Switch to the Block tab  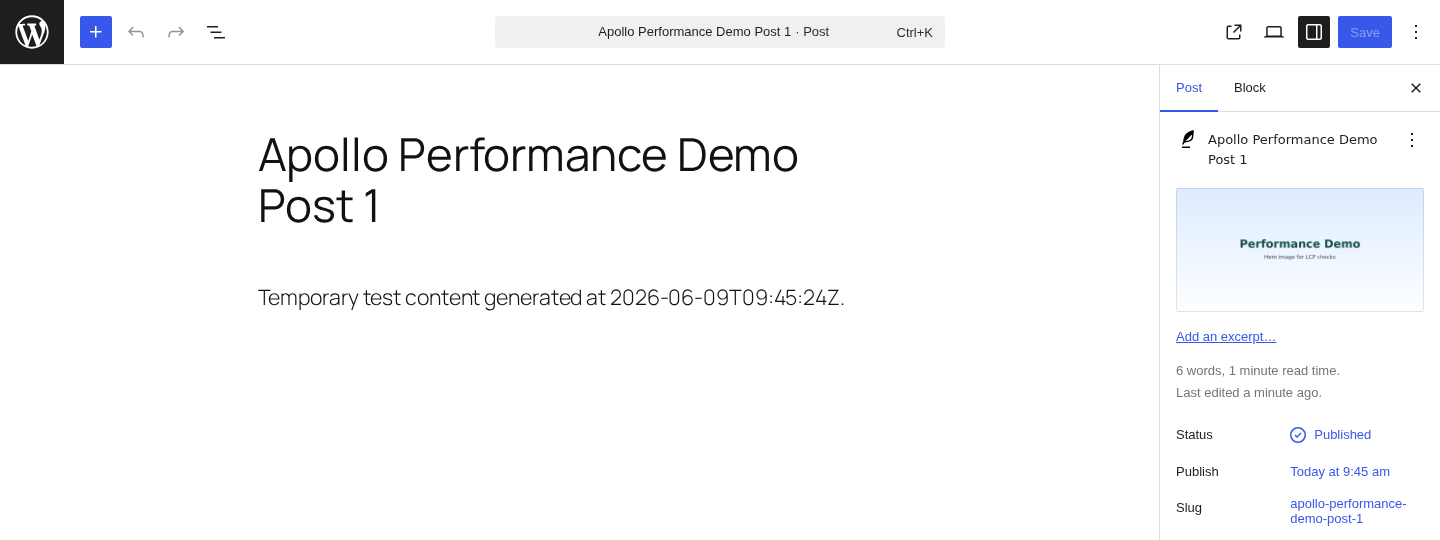coord(1250,88)
